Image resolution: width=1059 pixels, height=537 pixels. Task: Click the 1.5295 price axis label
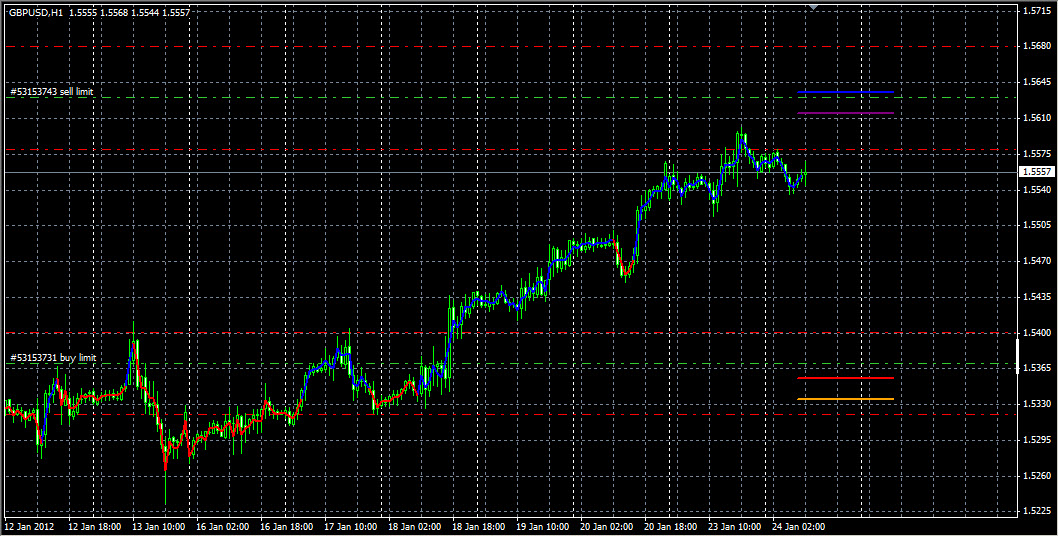(1037, 440)
